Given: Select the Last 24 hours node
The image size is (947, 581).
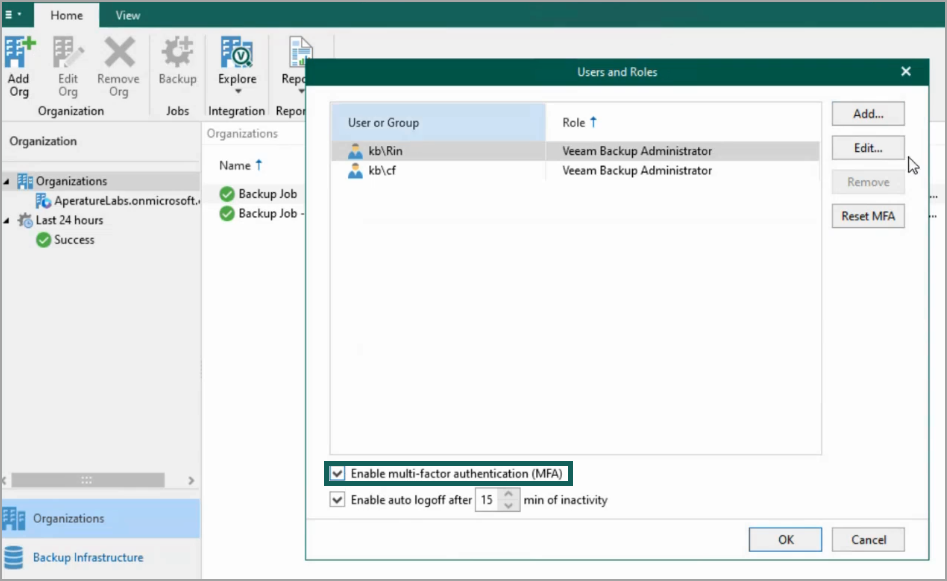Looking at the screenshot, I should click(x=69, y=220).
